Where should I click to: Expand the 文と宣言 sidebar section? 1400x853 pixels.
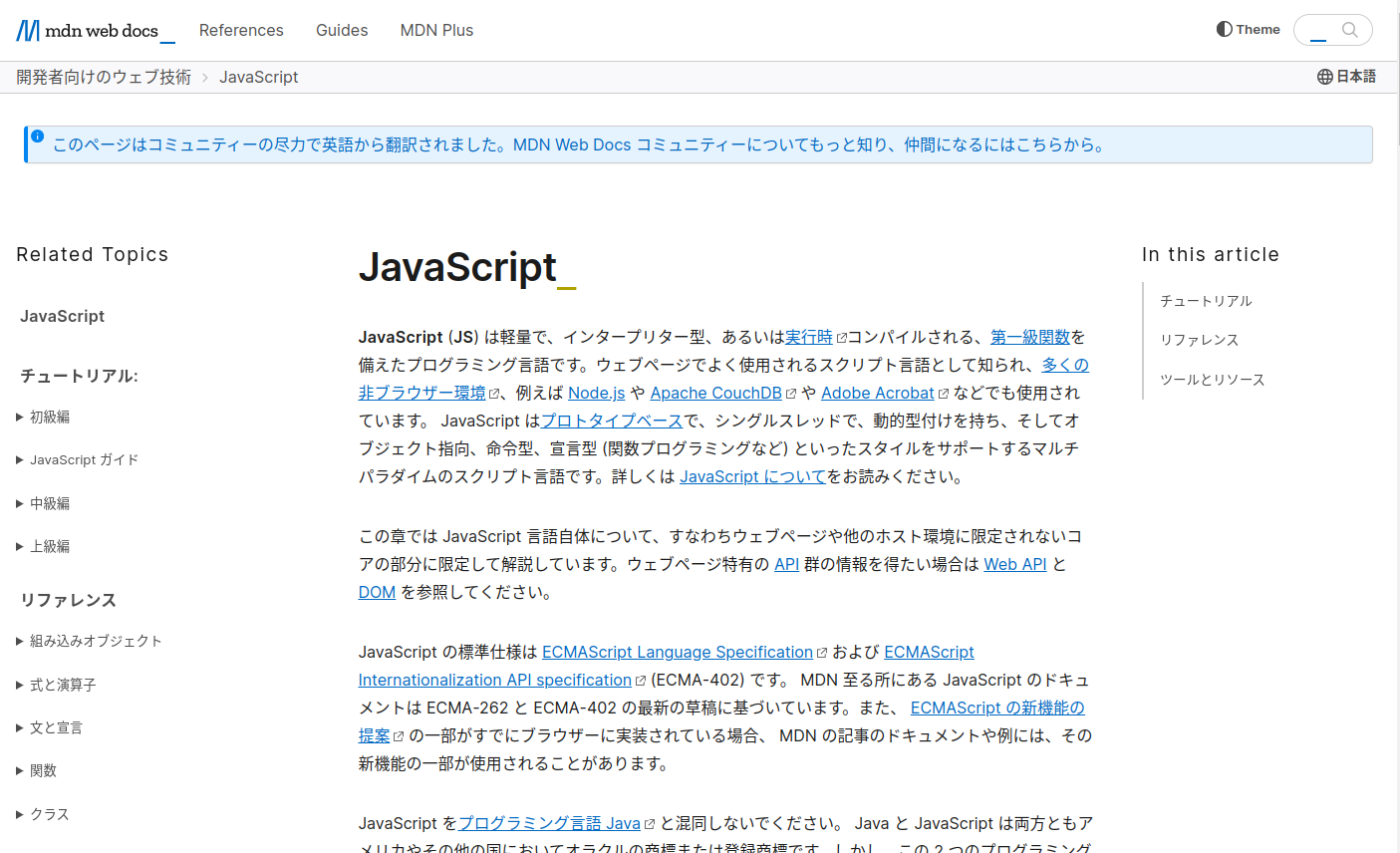point(50,727)
